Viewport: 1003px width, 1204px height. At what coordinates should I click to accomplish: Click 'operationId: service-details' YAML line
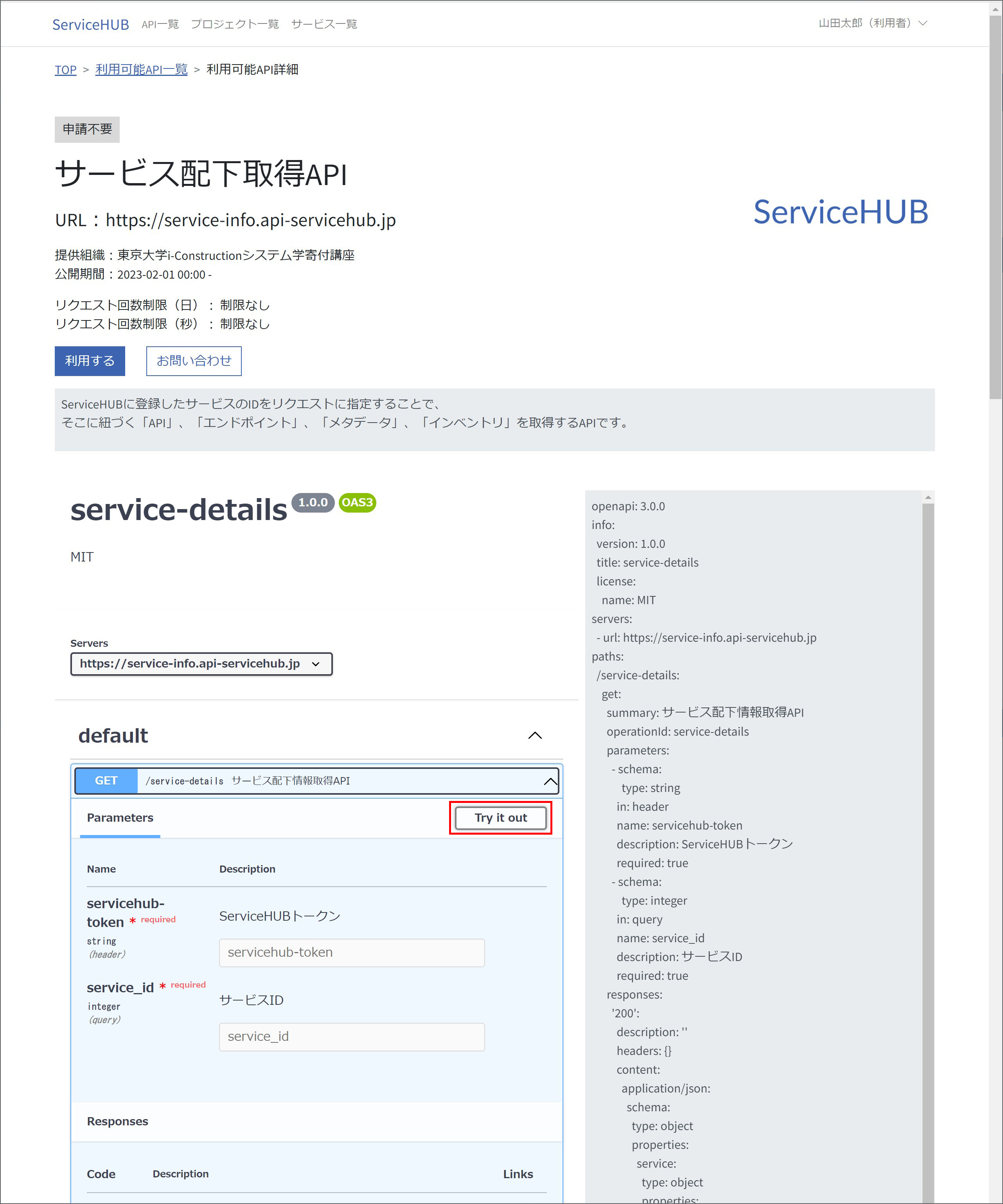(678, 732)
